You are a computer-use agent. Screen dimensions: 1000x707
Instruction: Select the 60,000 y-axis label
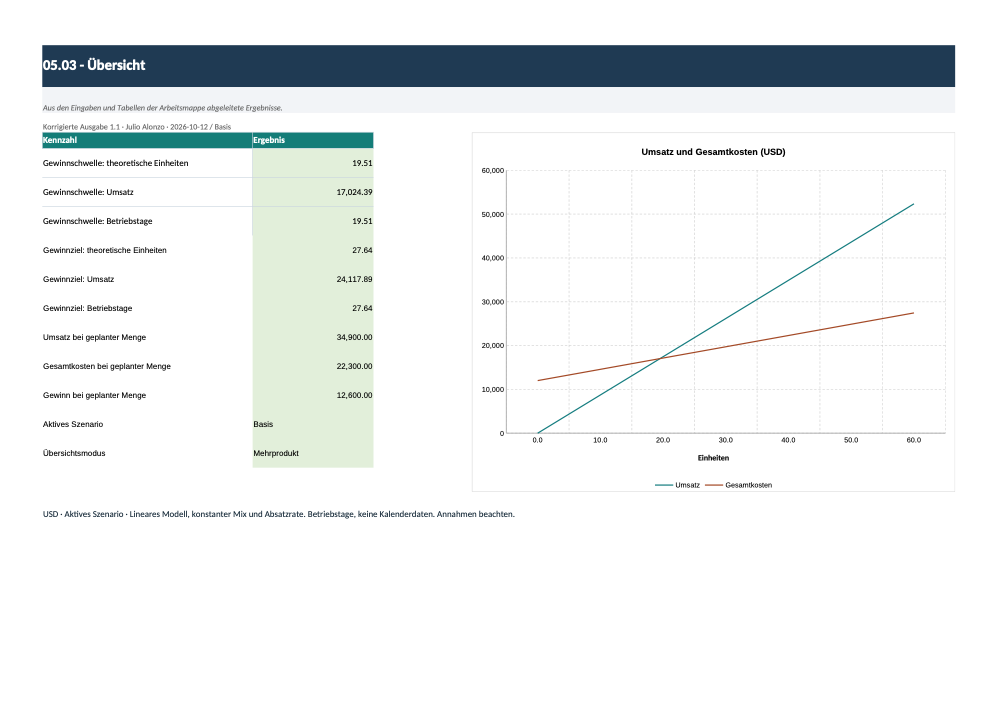[x=493, y=171]
